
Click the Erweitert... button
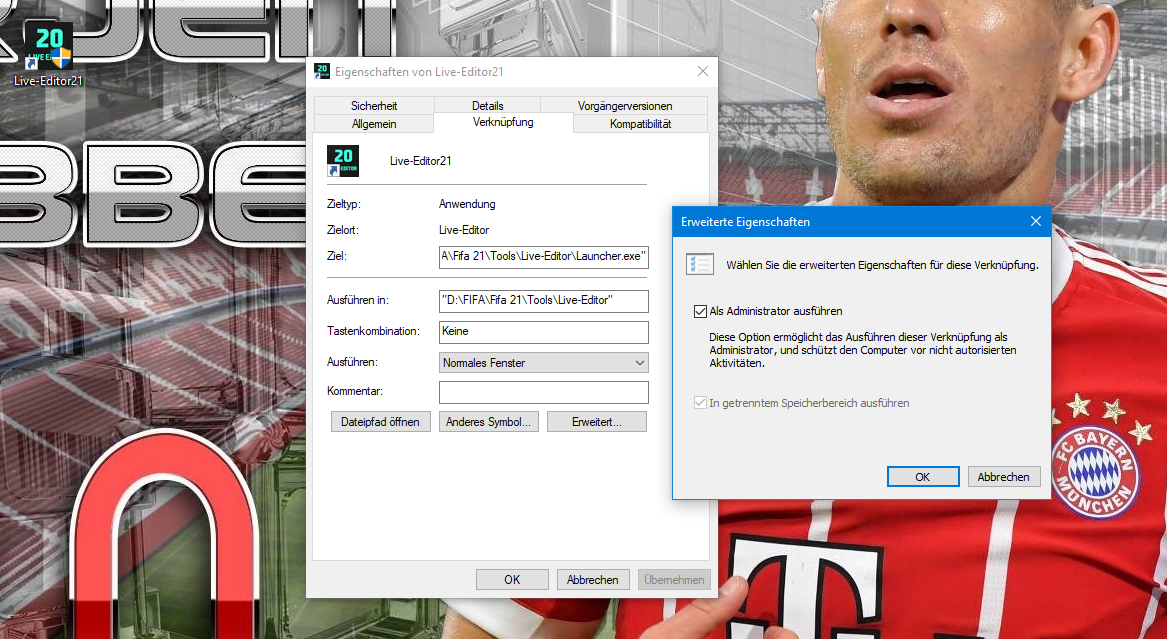pyautogui.click(x=597, y=422)
